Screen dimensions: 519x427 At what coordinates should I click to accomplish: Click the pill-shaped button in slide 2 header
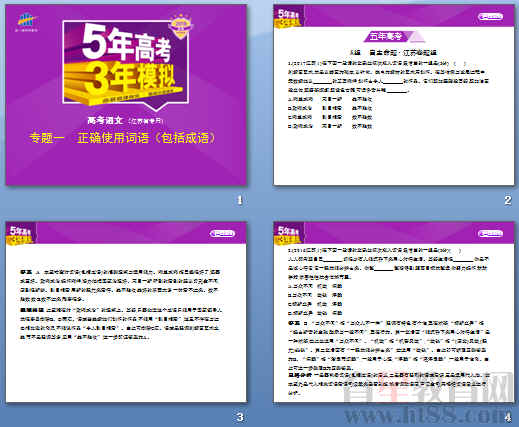pos(490,17)
